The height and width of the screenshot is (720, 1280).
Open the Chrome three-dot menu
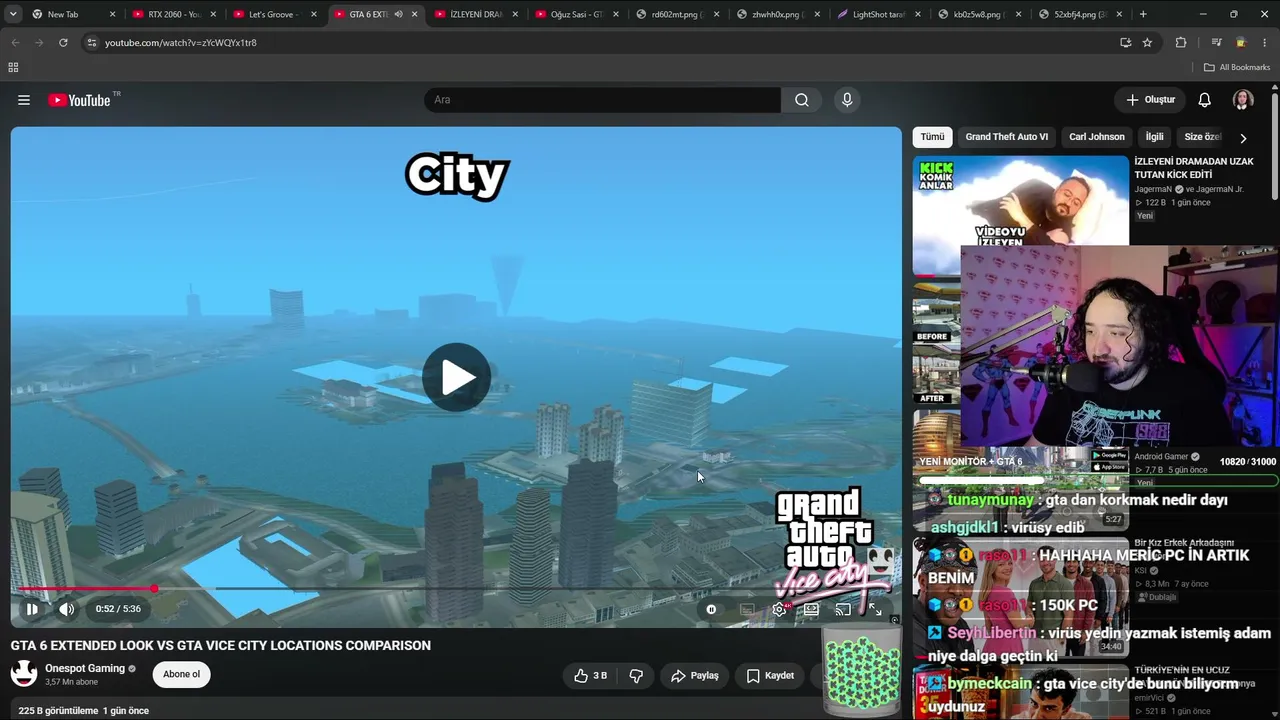tap(1265, 43)
